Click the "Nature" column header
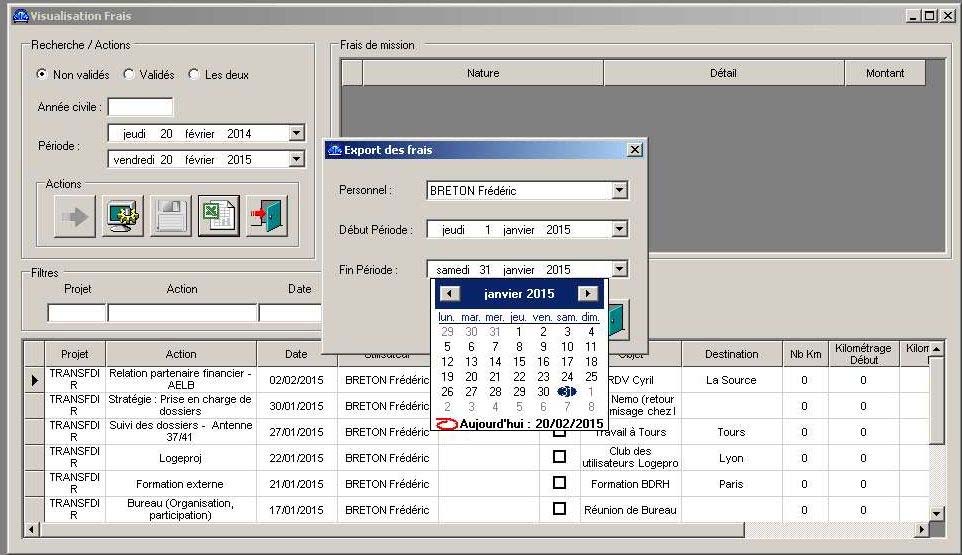The image size is (962, 555). click(x=483, y=73)
